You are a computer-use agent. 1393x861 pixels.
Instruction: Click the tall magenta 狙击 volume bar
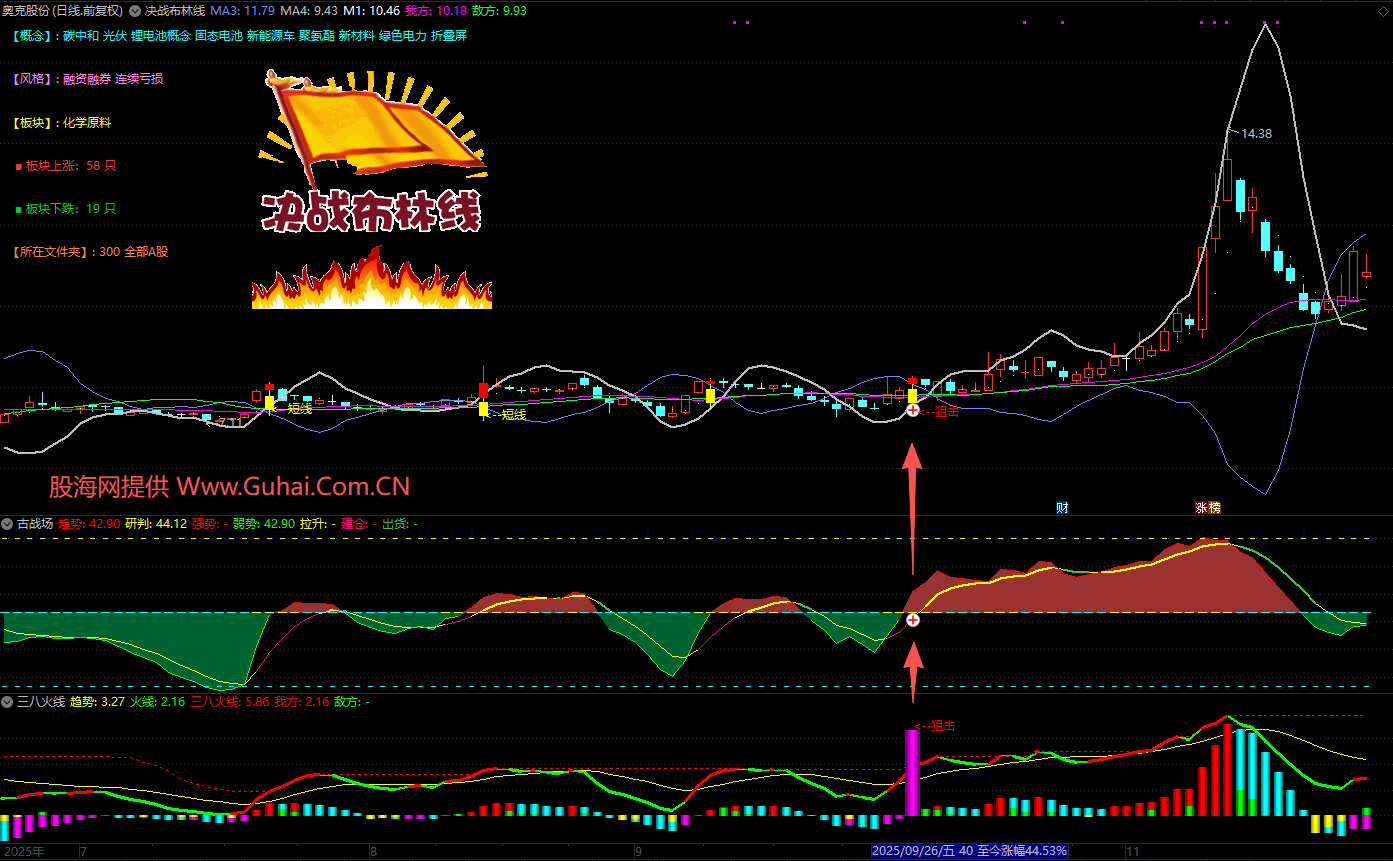[912, 772]
